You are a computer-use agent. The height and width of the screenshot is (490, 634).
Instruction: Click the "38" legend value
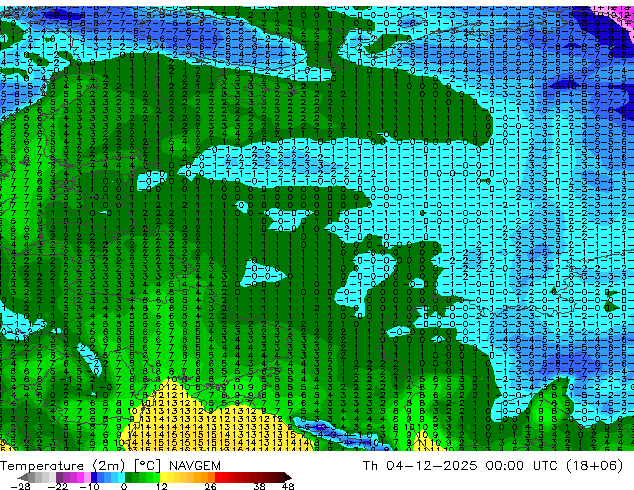tap(260, 486)
